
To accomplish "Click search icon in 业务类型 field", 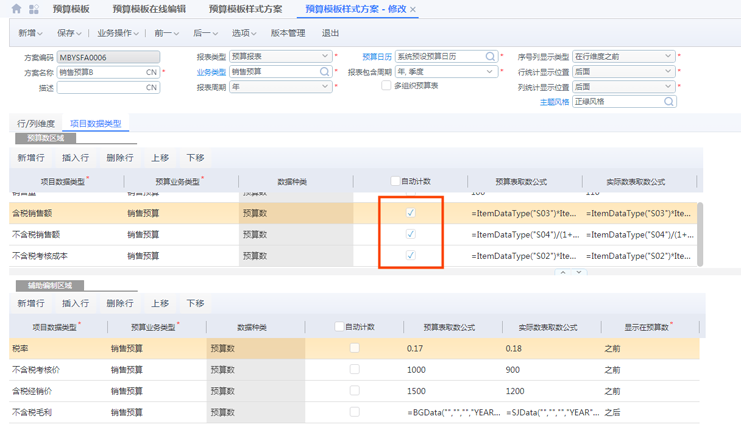I will click(x=325, y=72).
